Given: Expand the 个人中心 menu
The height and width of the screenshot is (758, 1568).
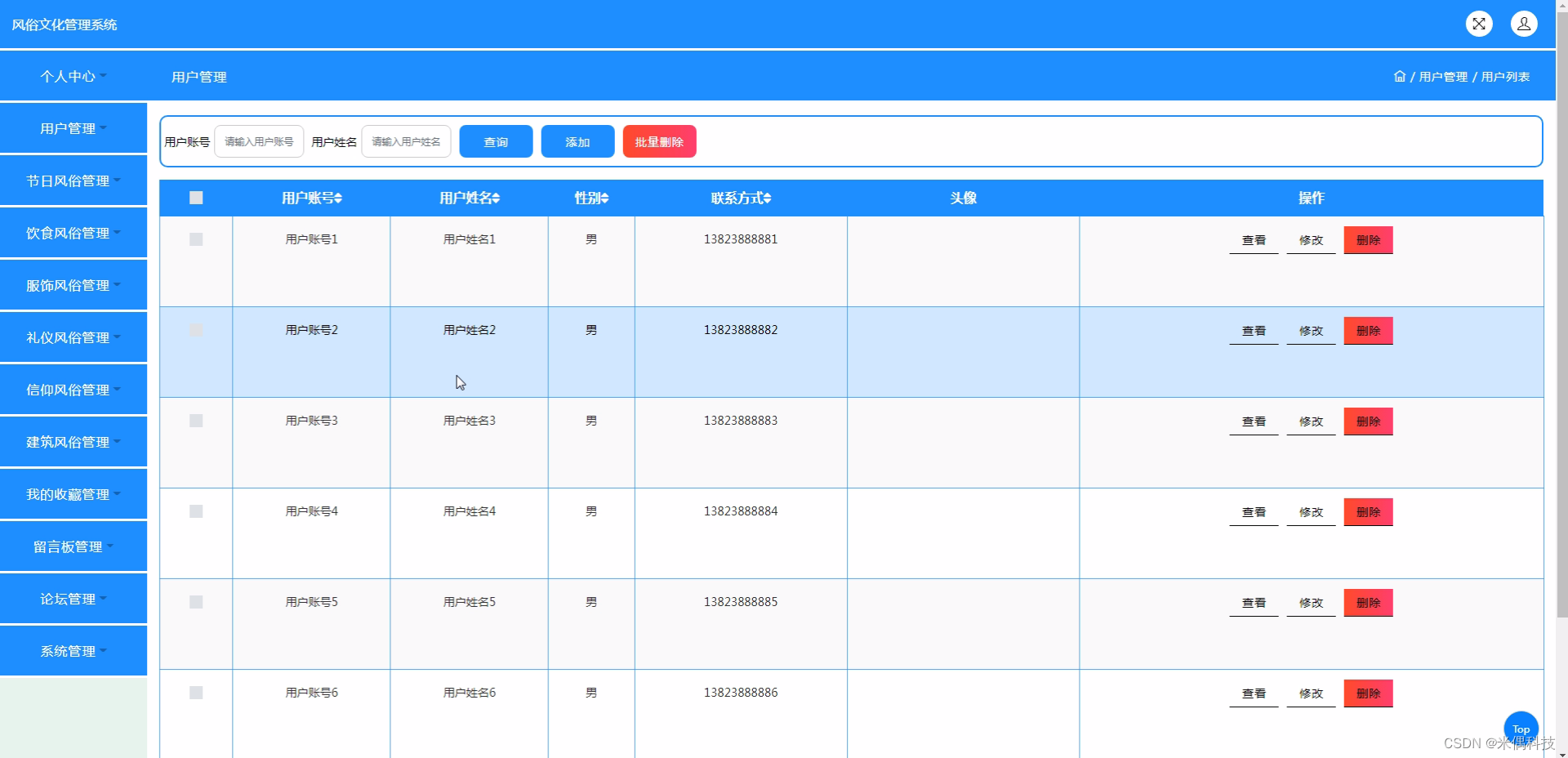Looking at the screenshot, I should [73, 76].
